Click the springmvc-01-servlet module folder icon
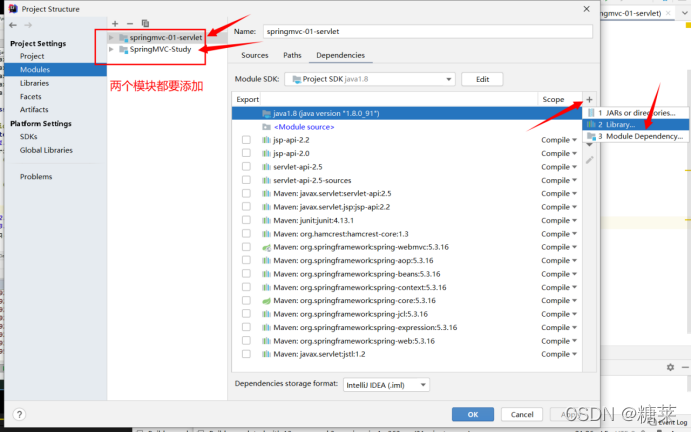Screen dimensions: 692x433 pyautogui.click(x=124, y=38)
